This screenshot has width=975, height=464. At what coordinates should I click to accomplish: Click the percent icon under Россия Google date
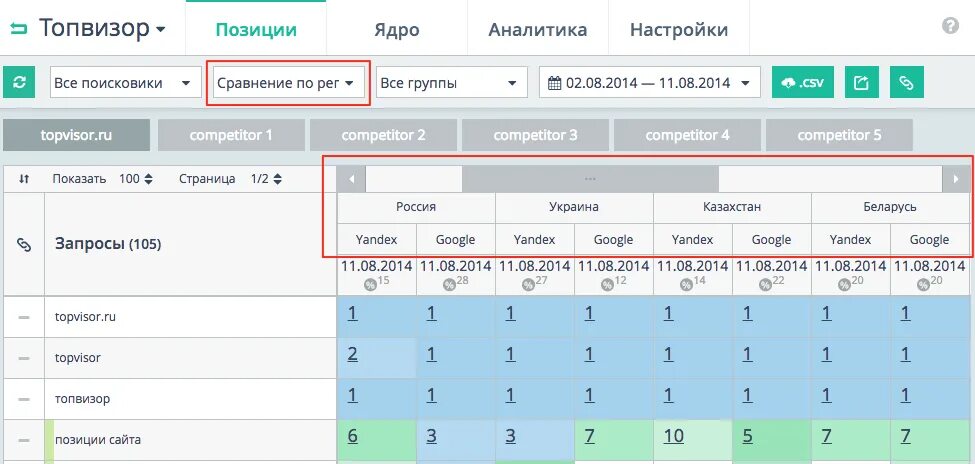[x=449, y=285]
